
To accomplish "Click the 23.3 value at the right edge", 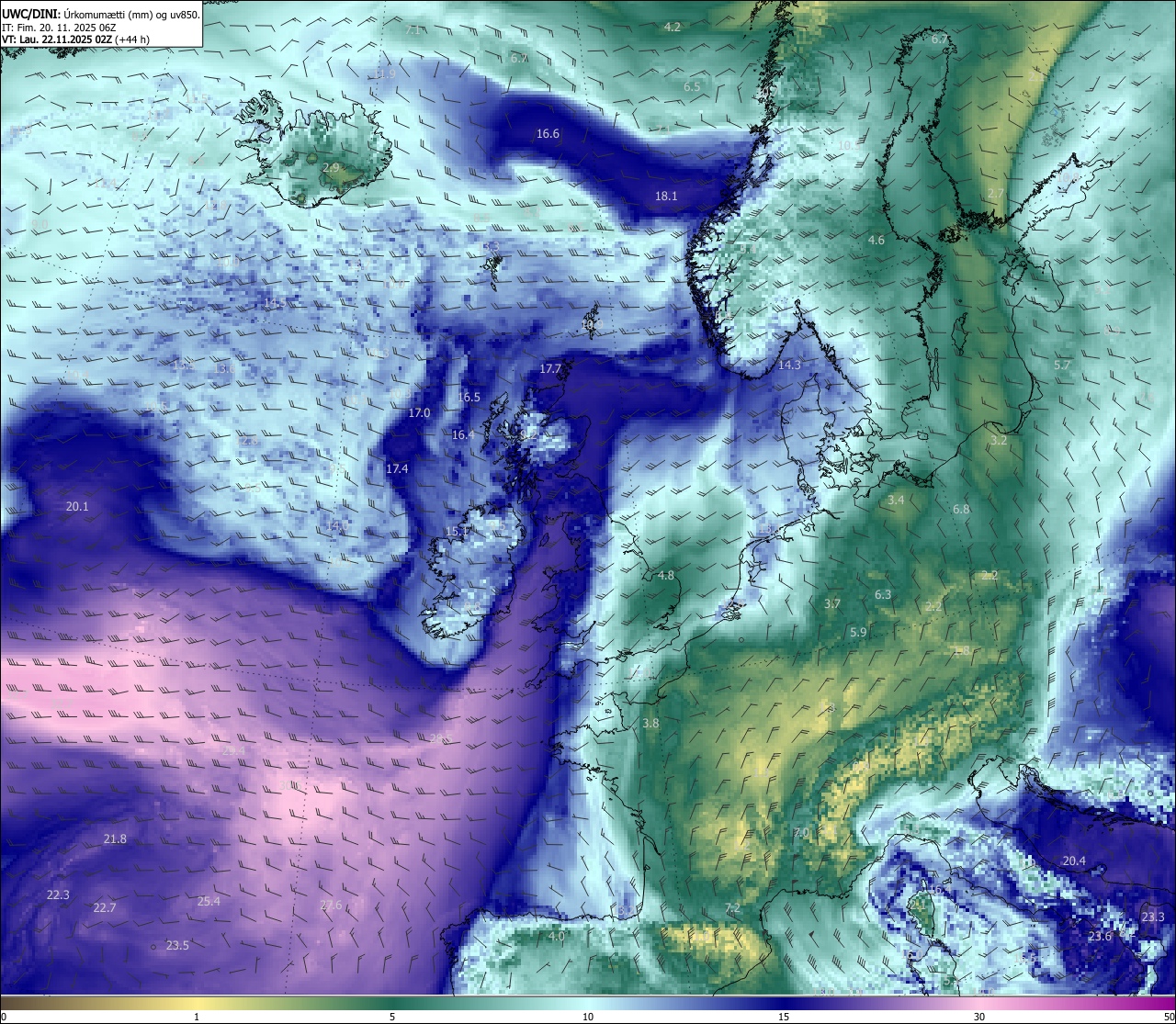I will [1153, 917].
